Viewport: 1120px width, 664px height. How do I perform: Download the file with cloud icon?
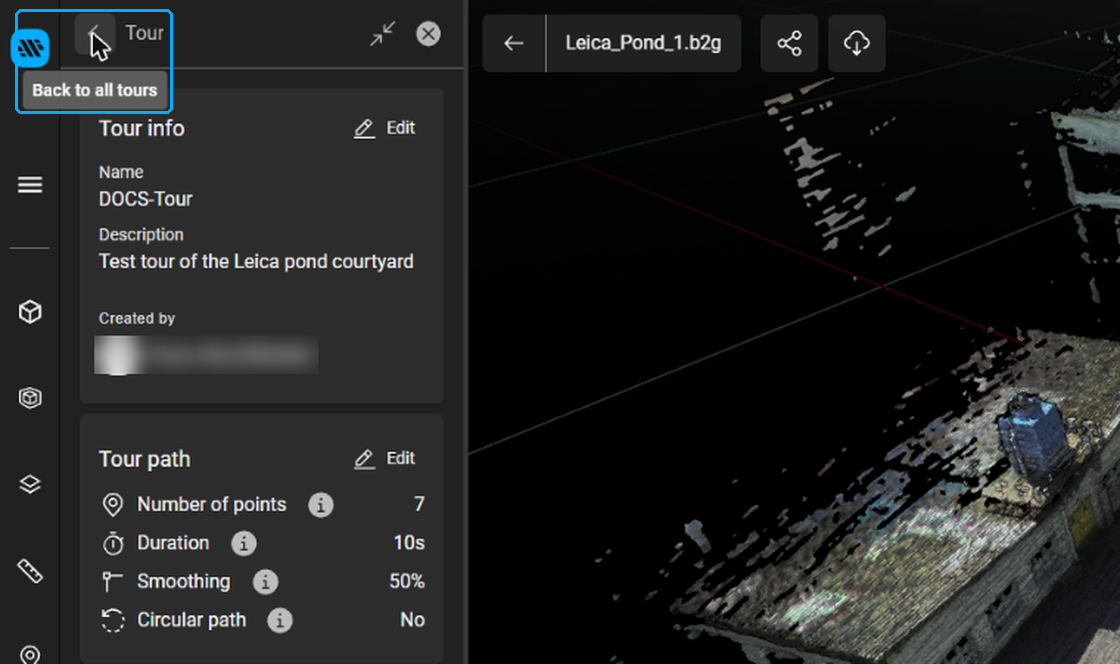[856, 44]
